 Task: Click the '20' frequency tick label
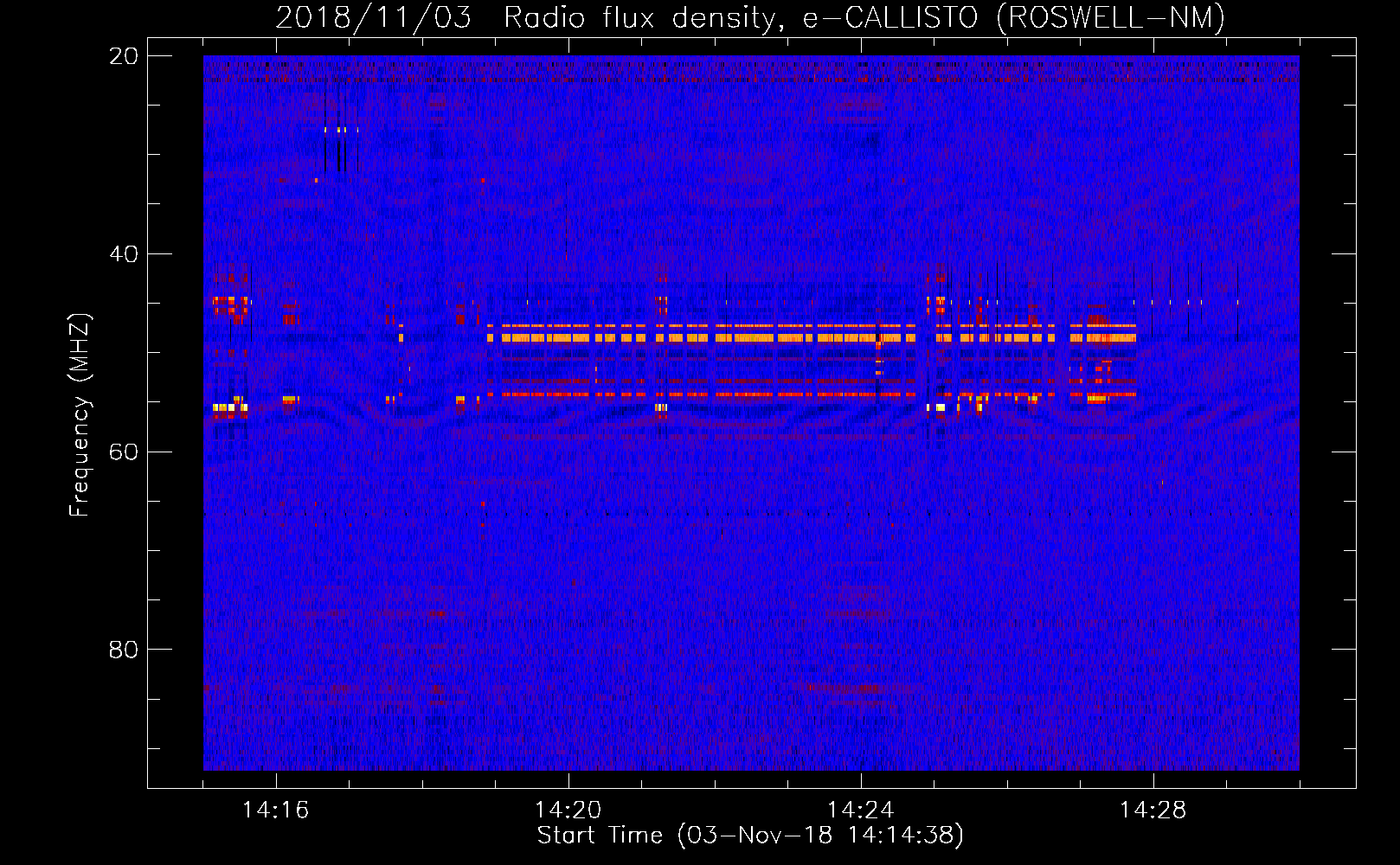(123, 56)
